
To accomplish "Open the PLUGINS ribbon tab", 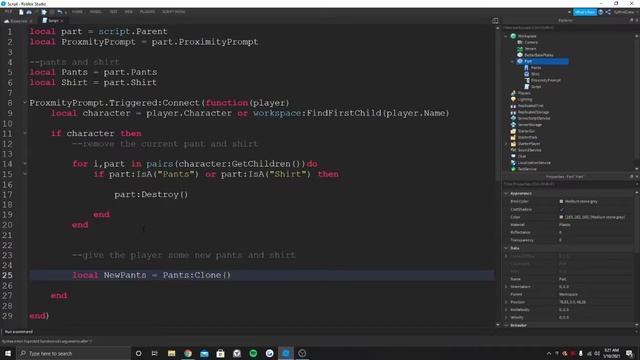I will [x=147, y=12].
